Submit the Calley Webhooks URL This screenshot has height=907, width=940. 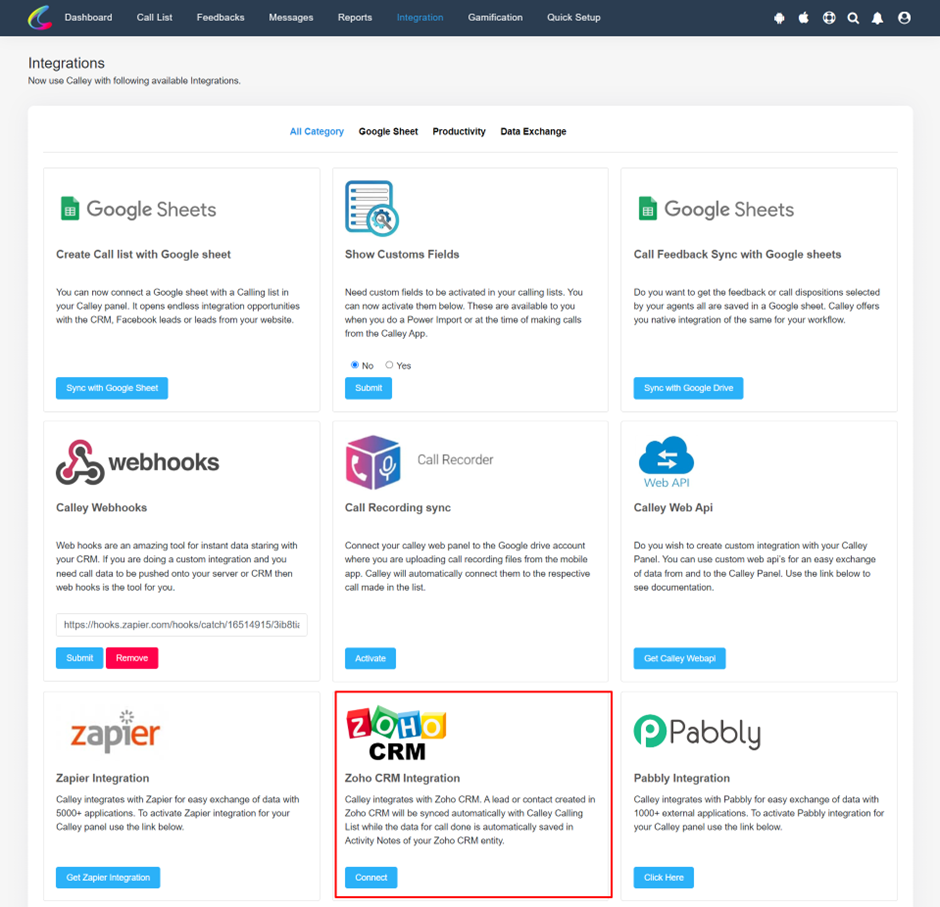pyautogui.click(x=79, y=658)
